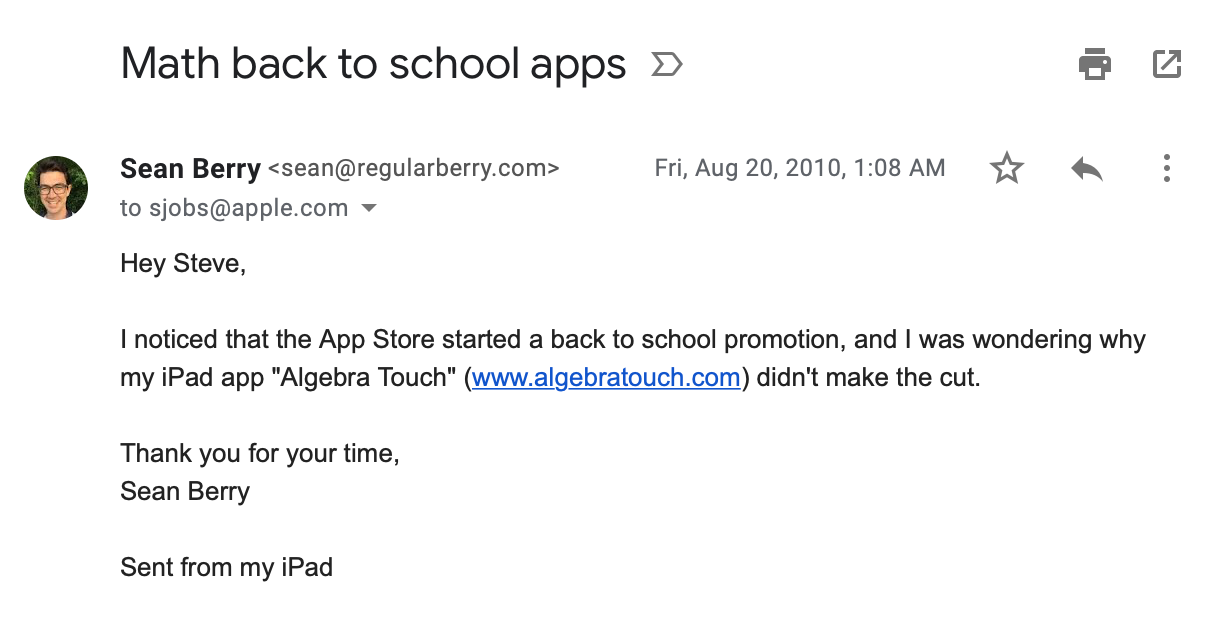1218x634 pixels.
Task: Click the importance marker beside the subject
Action: coord(666,65)
